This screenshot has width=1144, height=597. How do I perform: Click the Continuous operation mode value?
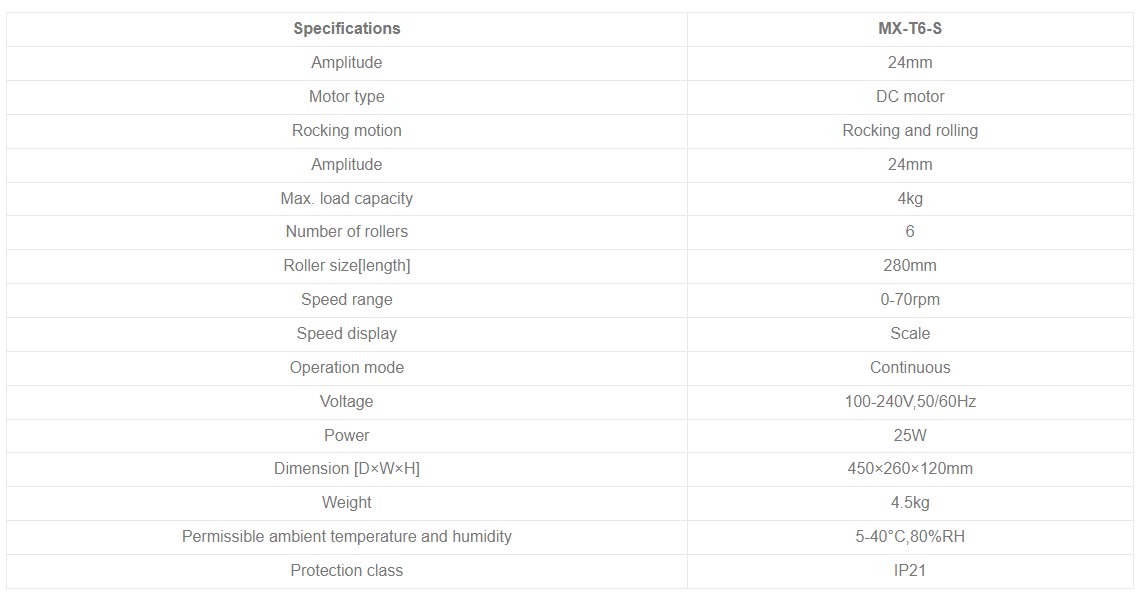pos(909,367)
